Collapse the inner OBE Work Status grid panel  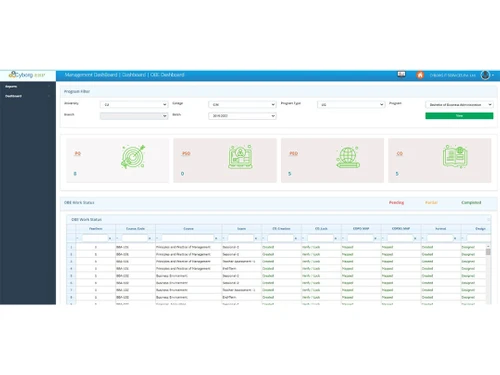click(x=489, y=219)
